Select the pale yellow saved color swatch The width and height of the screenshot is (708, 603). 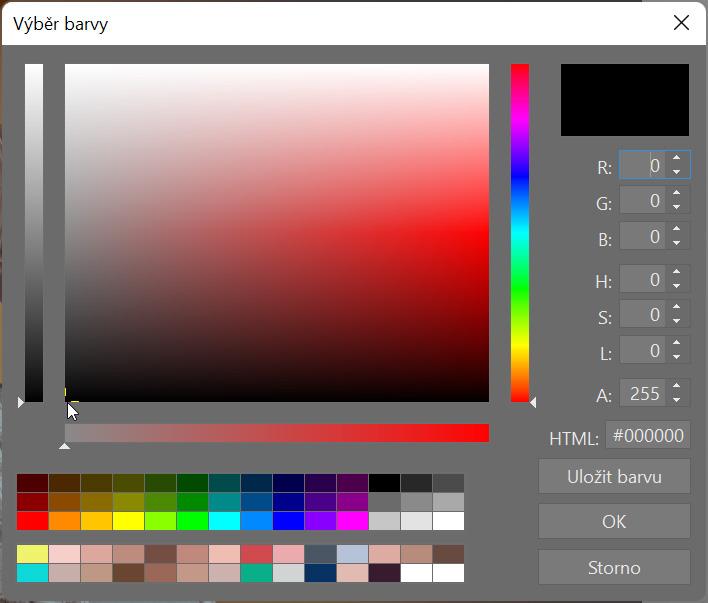click(x=33, y=554)
